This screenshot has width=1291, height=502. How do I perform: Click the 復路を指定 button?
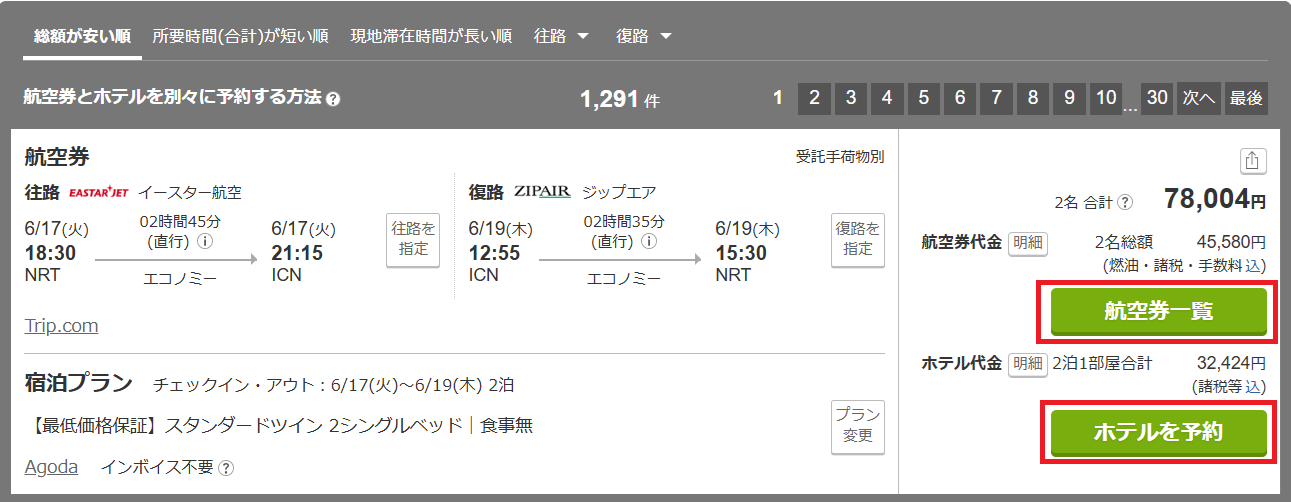857,240
